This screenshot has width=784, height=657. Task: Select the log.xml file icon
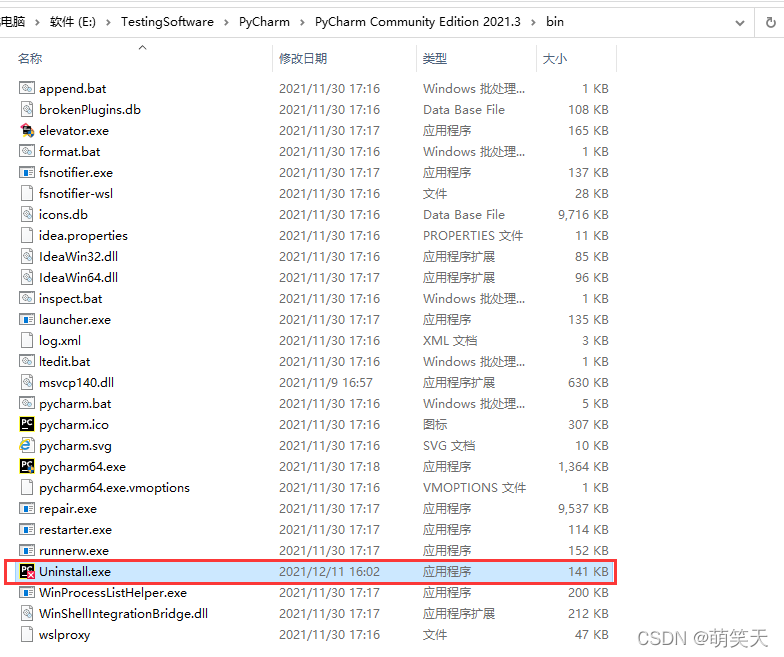[x=27, y=340]
